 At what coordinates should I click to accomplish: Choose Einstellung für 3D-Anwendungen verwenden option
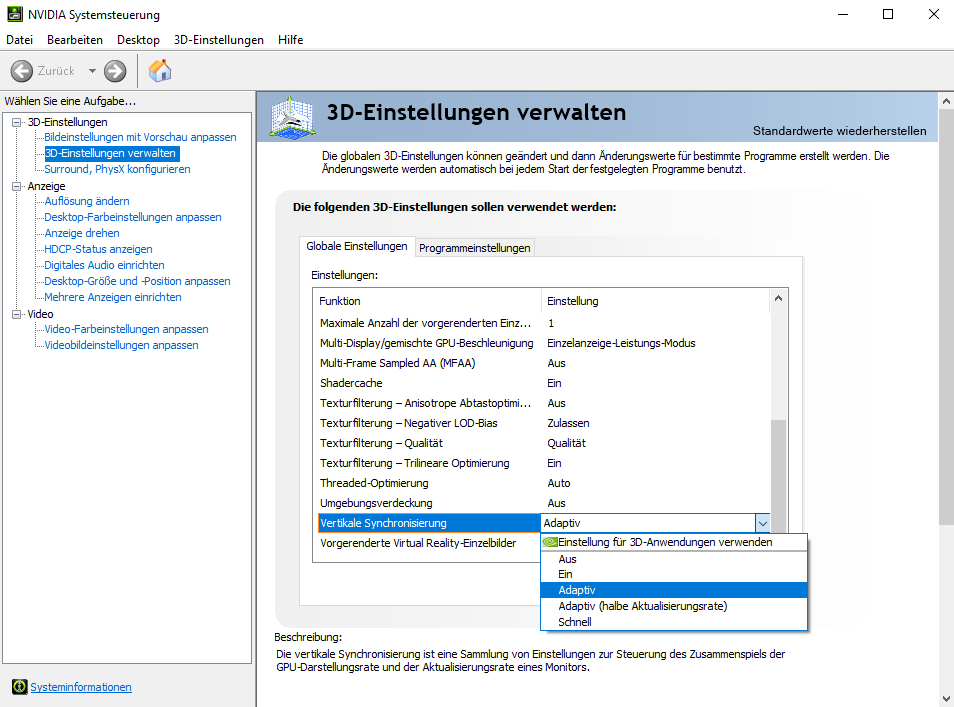click(x=674, y=542)
